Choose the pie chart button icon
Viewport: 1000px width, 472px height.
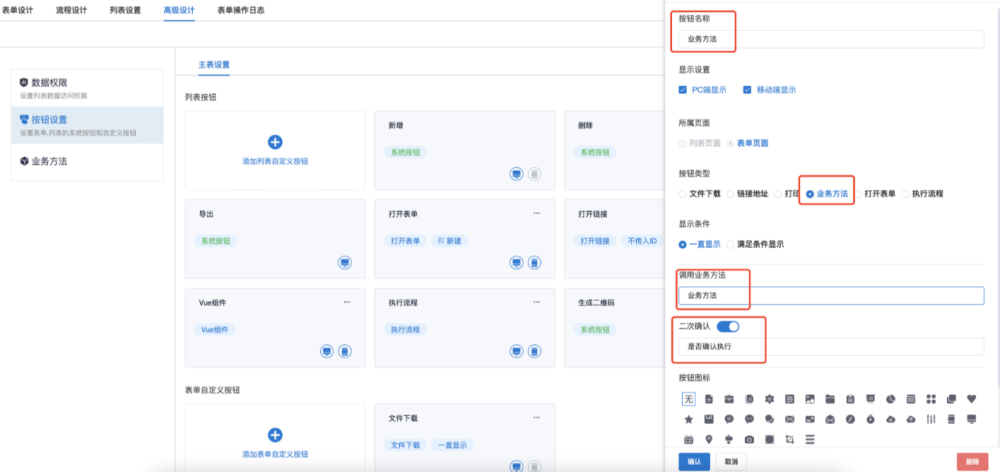click(890, 399)
